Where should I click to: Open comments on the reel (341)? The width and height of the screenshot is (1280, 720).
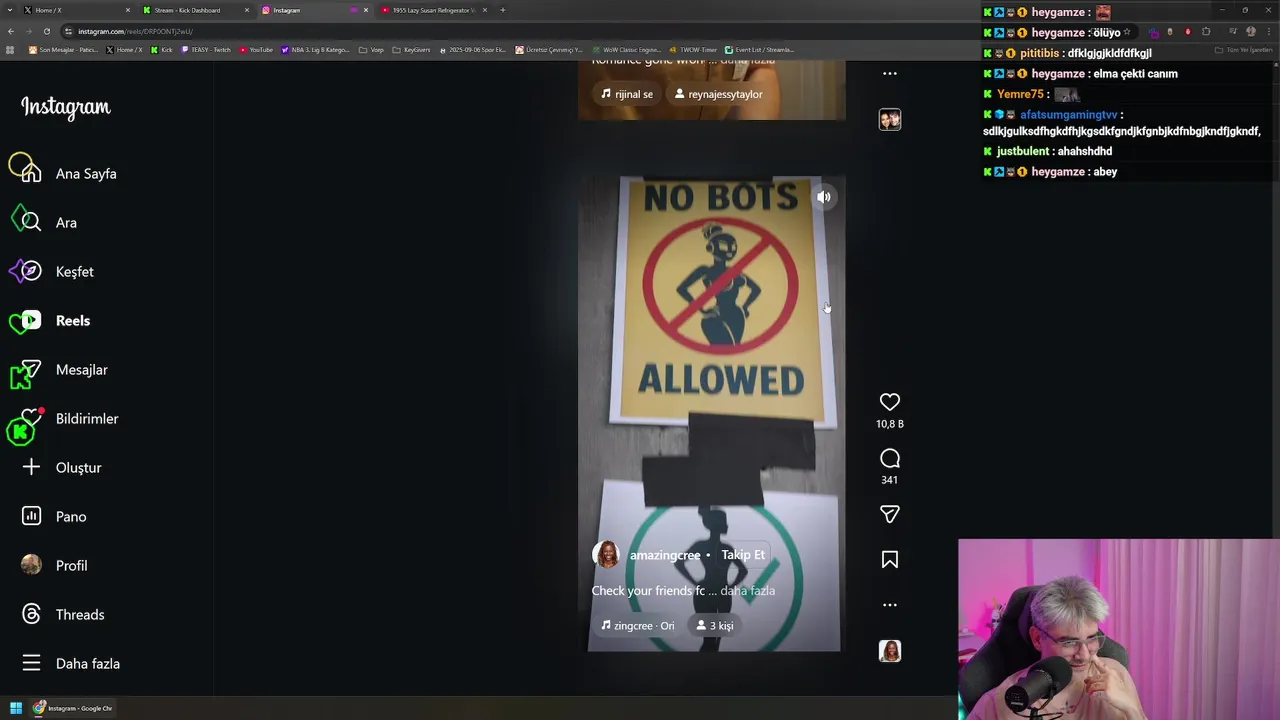[889, 459]
